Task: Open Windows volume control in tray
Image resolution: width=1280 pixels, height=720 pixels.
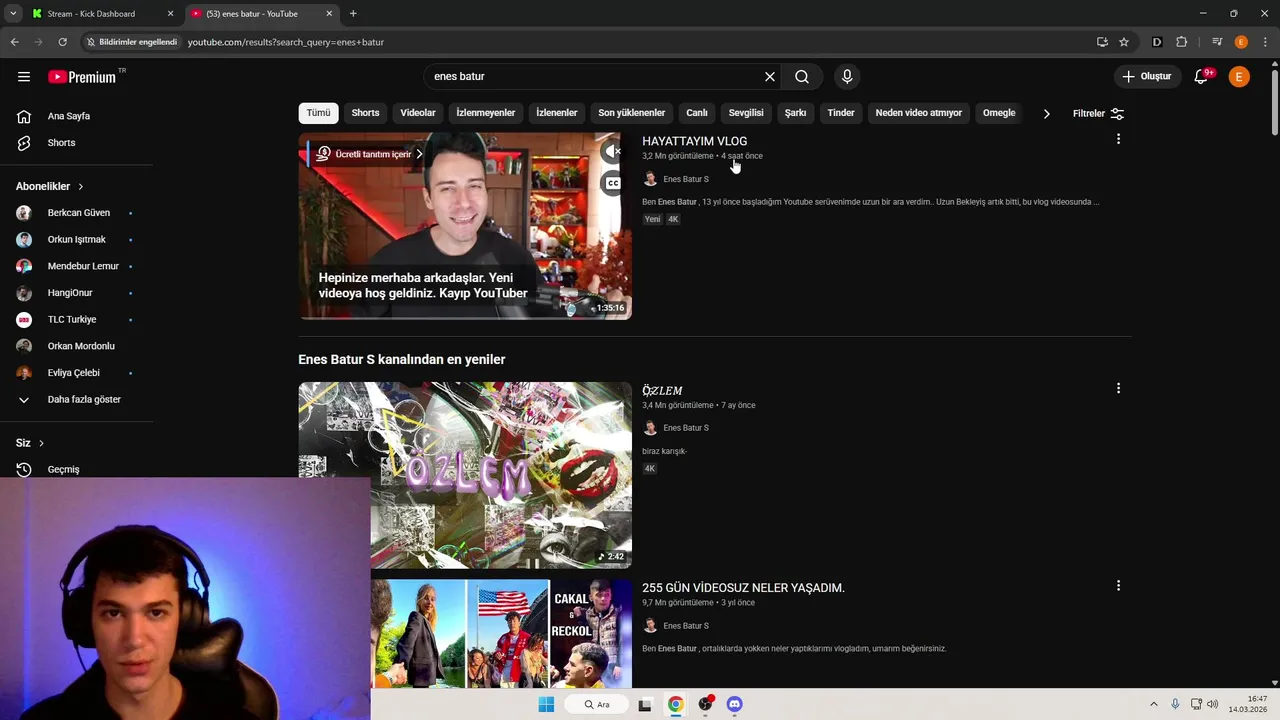Action: tap(1212, 705)
